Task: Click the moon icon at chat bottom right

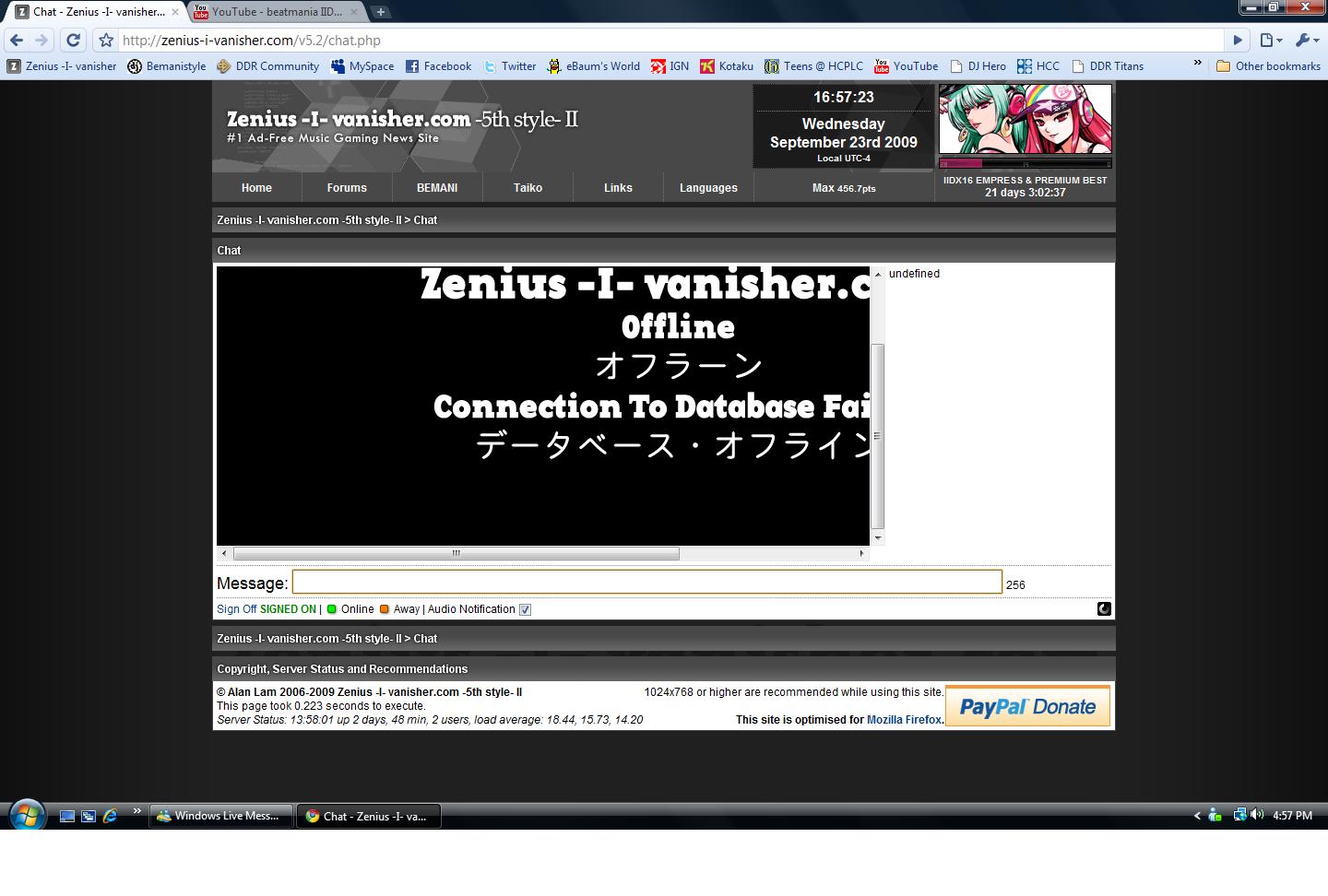Action: pos(1104,608)
